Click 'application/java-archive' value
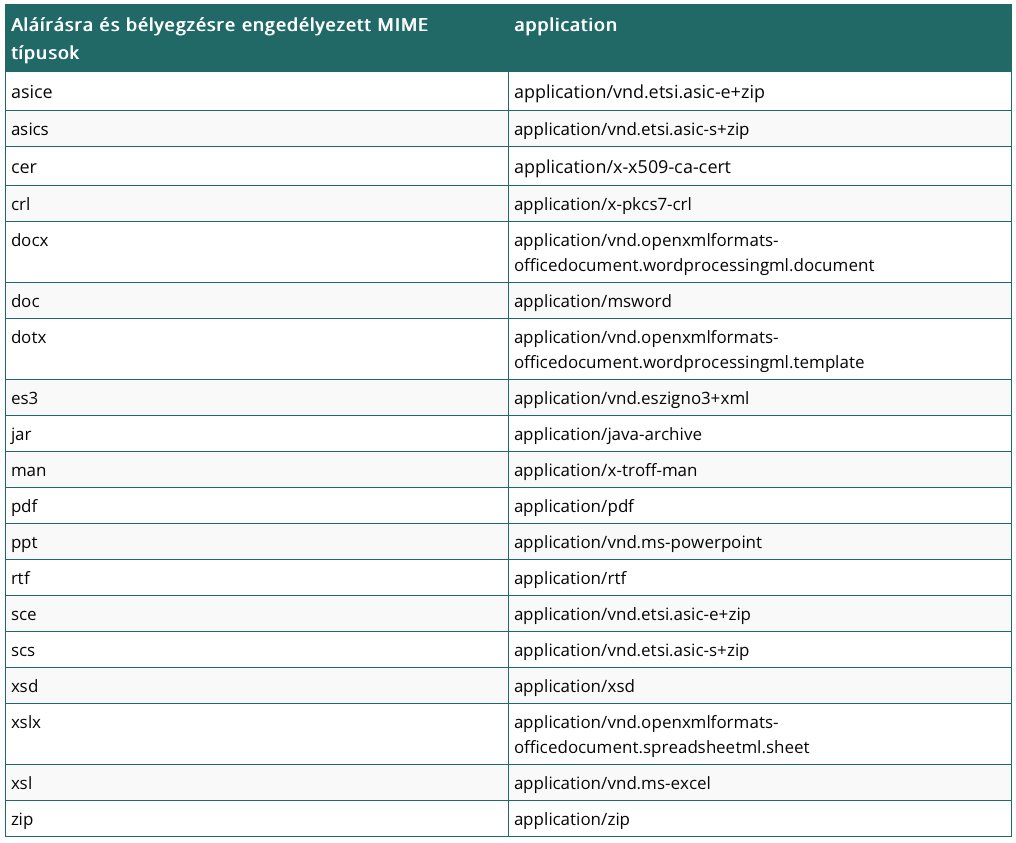 tap(608, 434)
